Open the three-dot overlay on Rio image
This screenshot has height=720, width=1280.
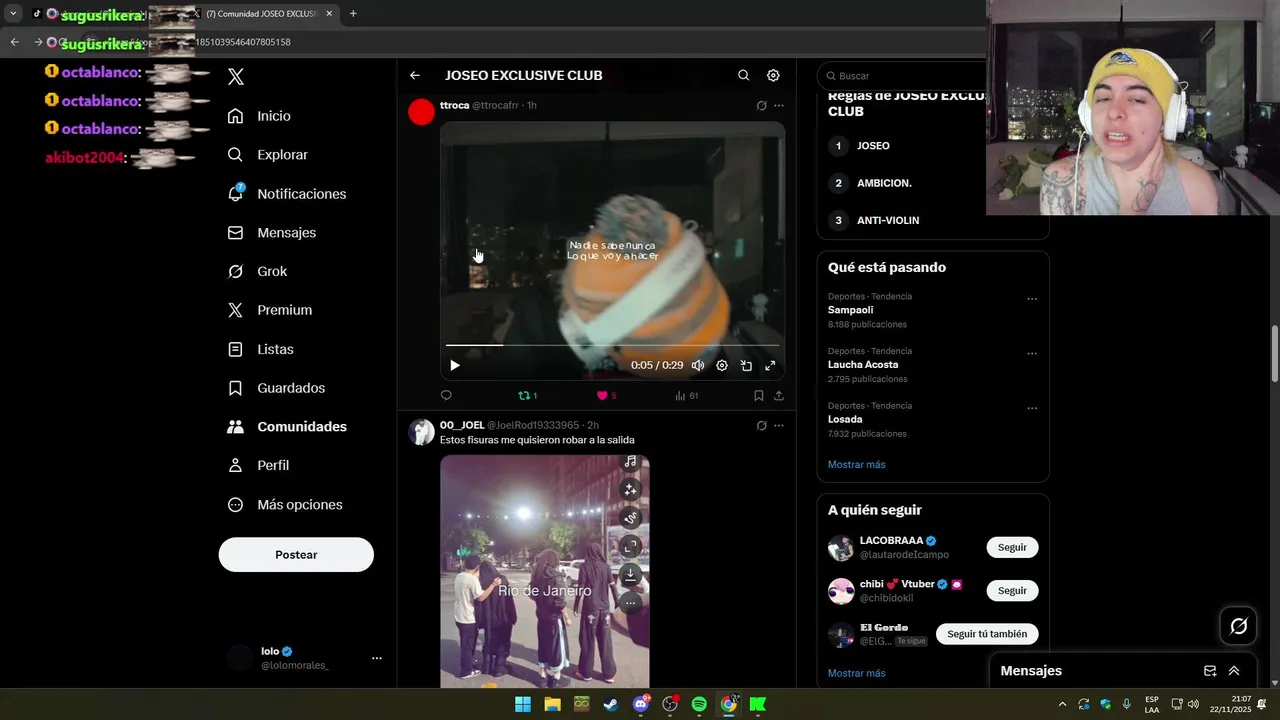pos(630,603)
